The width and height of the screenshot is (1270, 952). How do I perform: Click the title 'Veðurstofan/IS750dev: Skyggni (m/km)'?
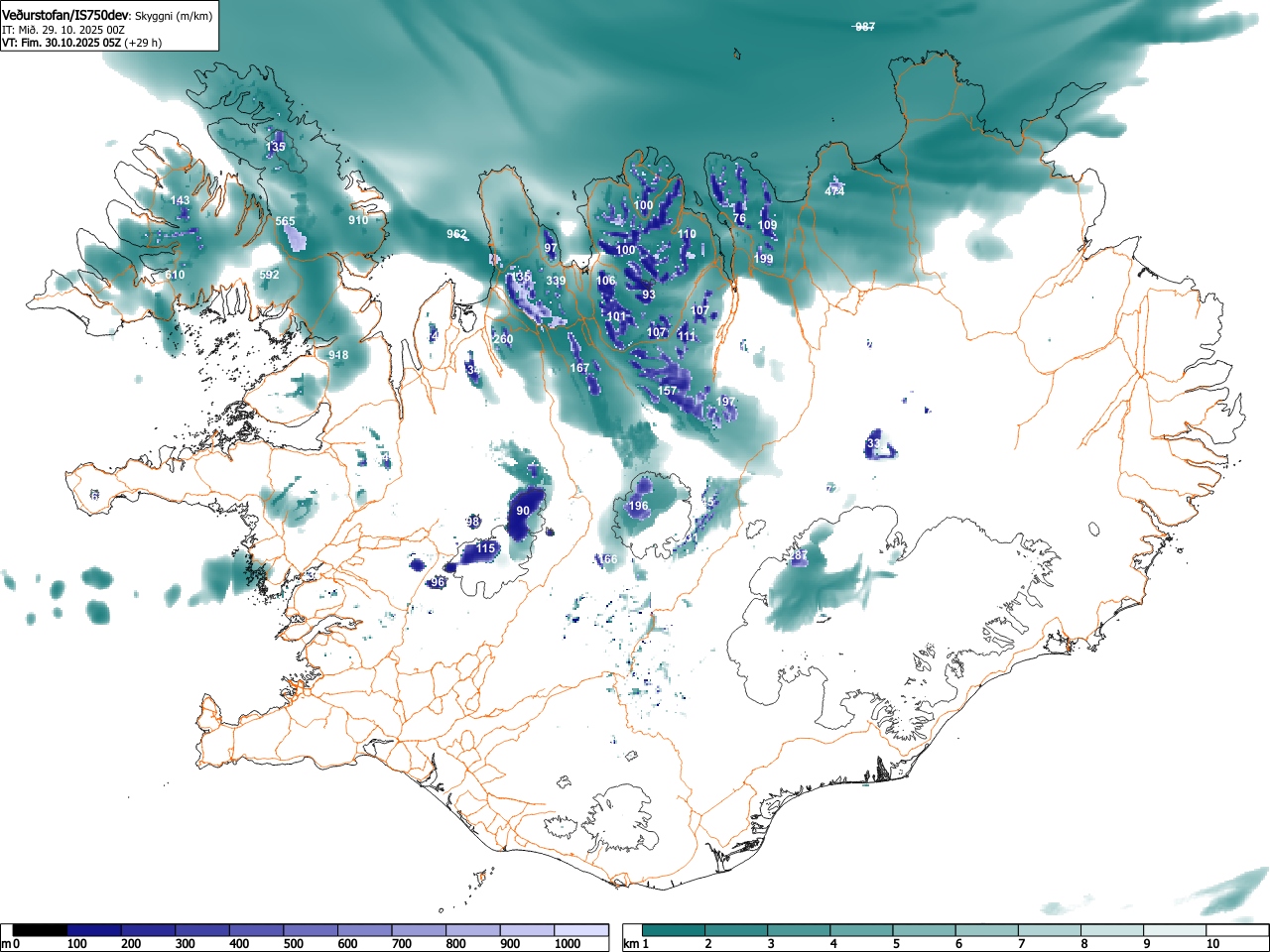pyautogui.click(x=107, y=15)
